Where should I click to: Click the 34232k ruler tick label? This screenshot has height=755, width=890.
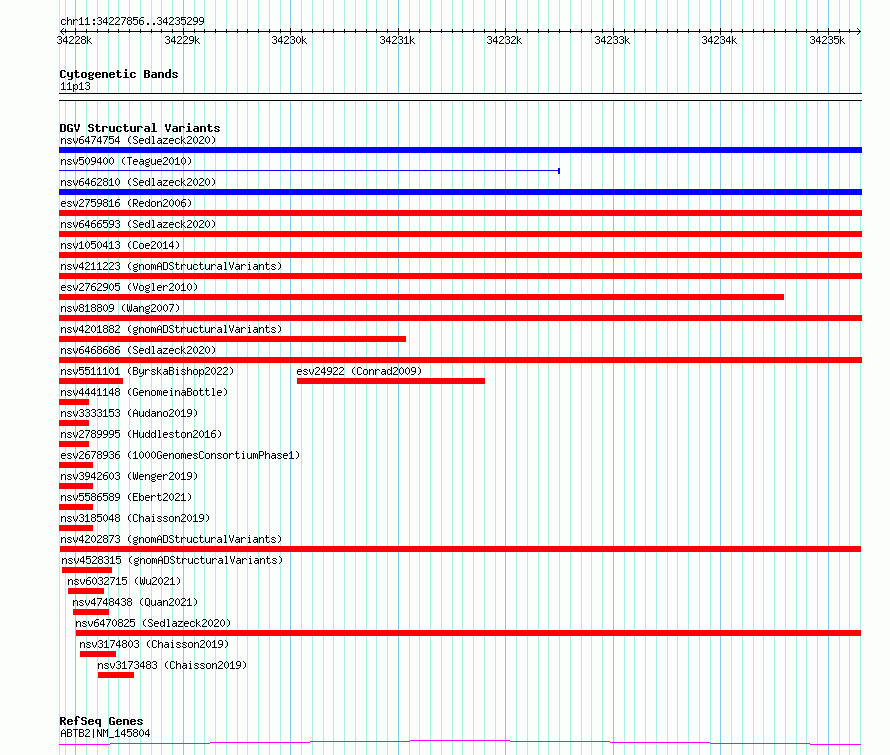[x=504, y=40]
